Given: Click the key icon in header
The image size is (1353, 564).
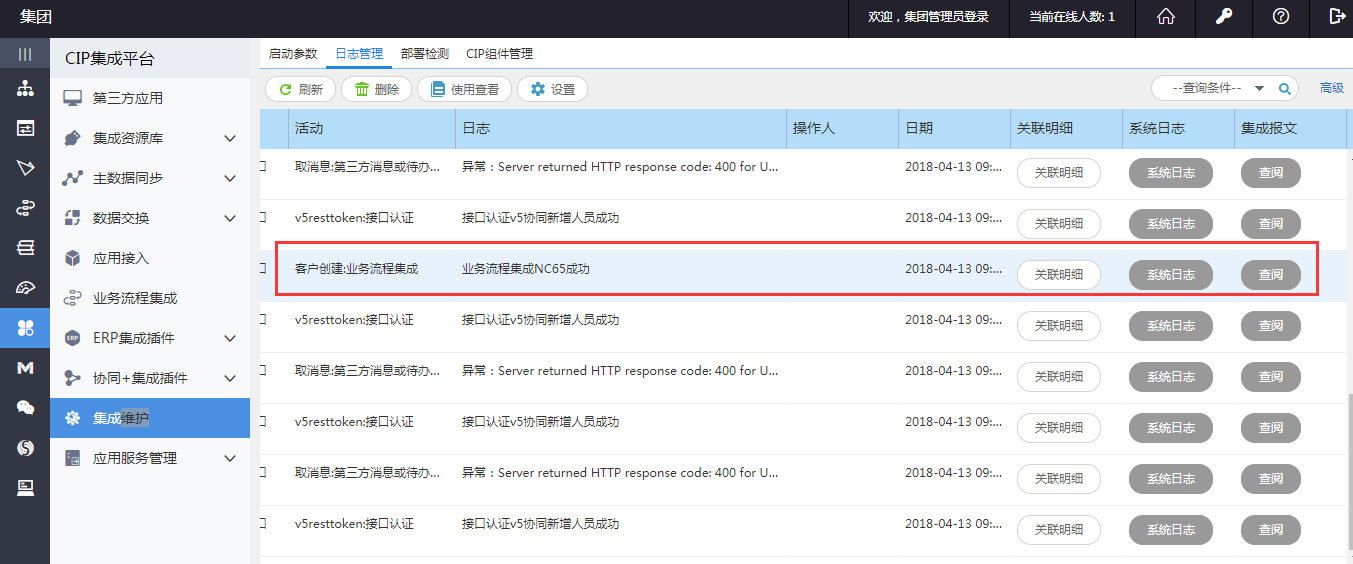Looking at the screenshot, I should (x=1224, y=17).
